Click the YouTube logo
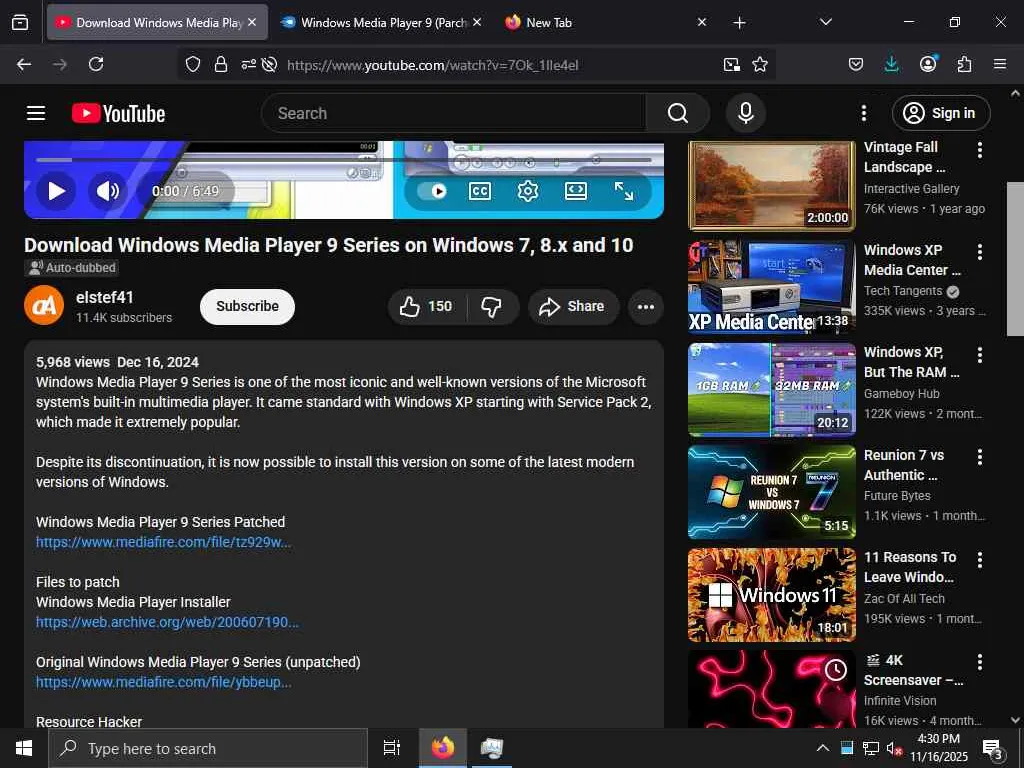The height and width of the screenshot is (768, 1024). pos(118,113)
